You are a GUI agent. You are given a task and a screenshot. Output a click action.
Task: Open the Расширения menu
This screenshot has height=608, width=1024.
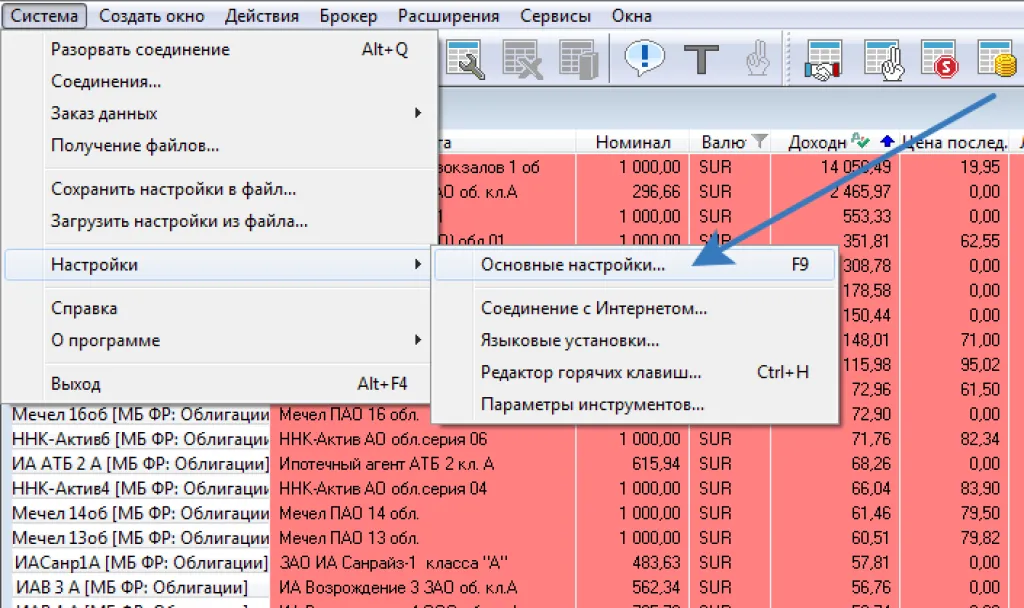click(x=448, y=16)
